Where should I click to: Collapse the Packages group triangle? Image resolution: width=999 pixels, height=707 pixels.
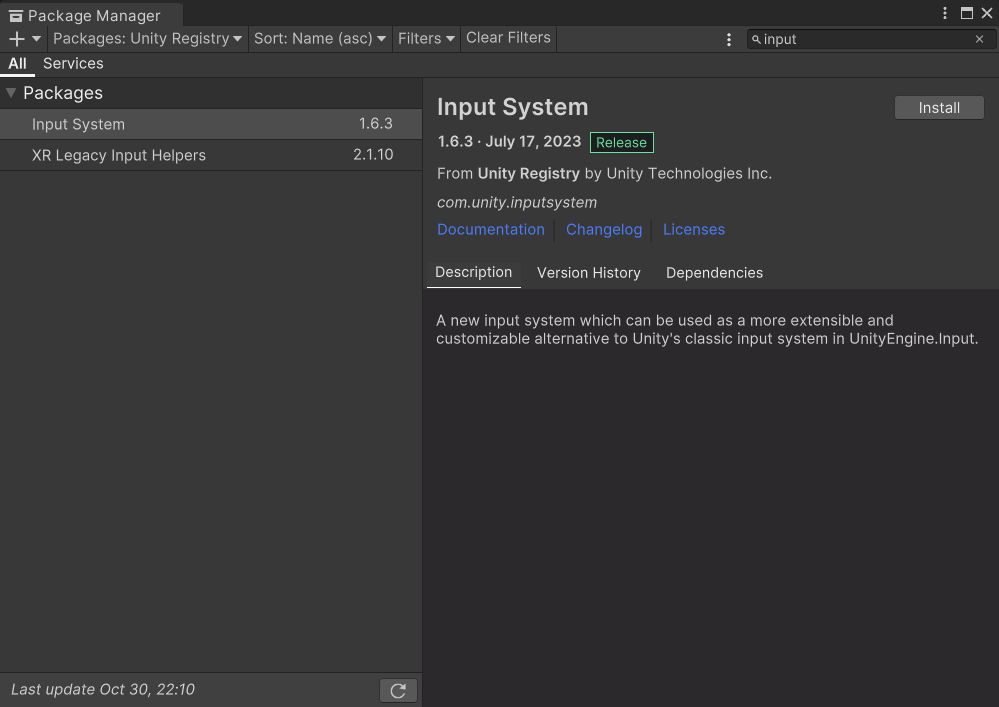point(11,93)
